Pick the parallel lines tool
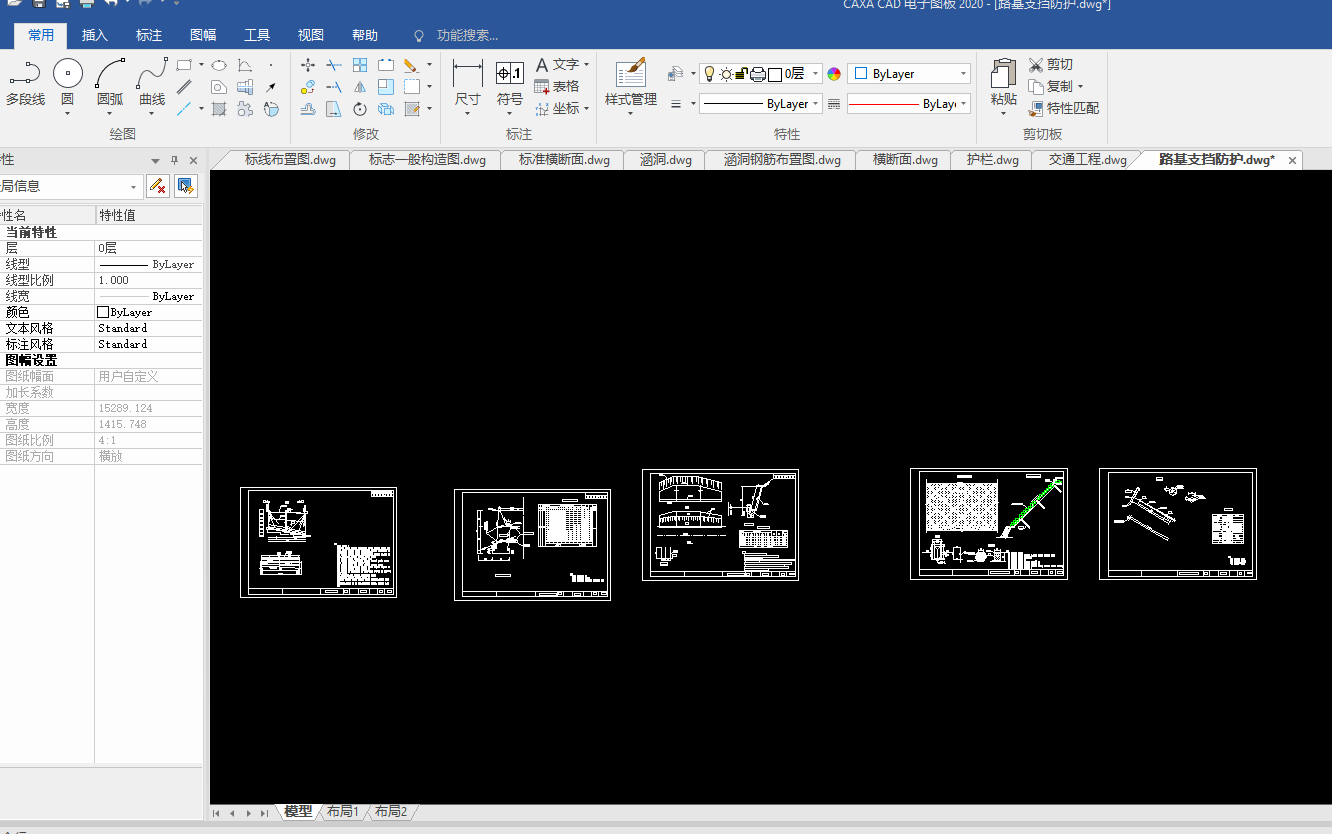The image size is (1332, 834). pos(184,87)
